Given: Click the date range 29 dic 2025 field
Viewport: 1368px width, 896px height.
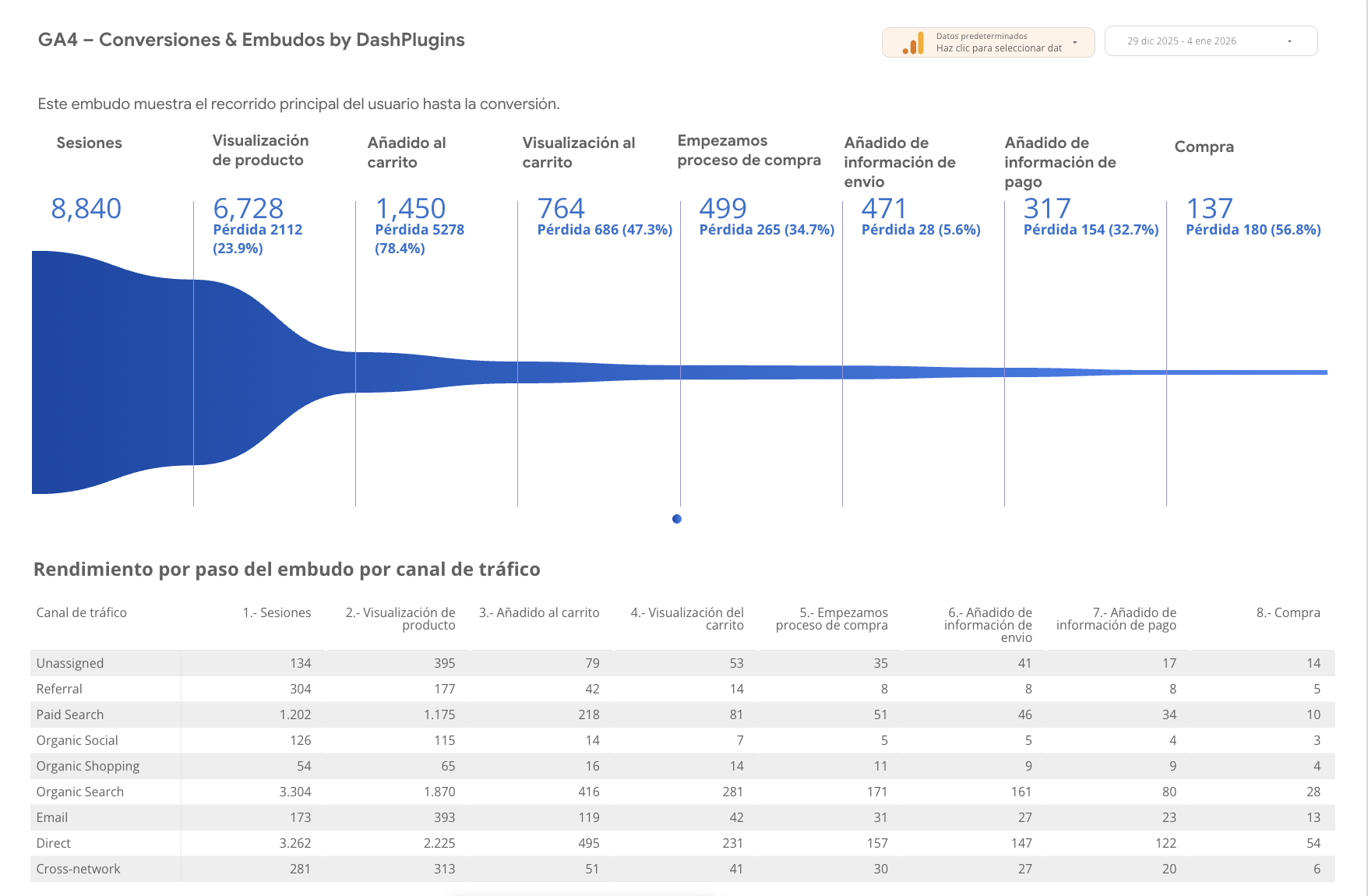Looking at the screenshot, I should (1181, 41).
